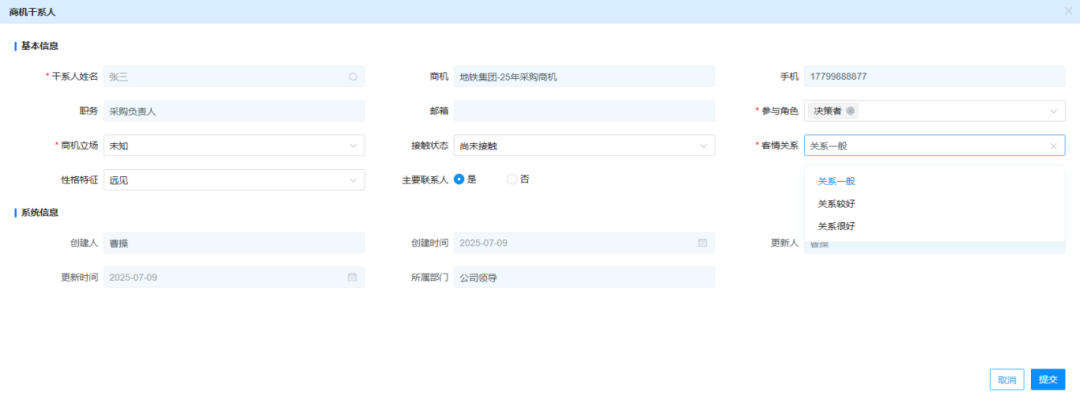Screen dimensions: 1080x400
Task: Clear the 客情关系 selection with x icon
Action: click(1053, 146)
